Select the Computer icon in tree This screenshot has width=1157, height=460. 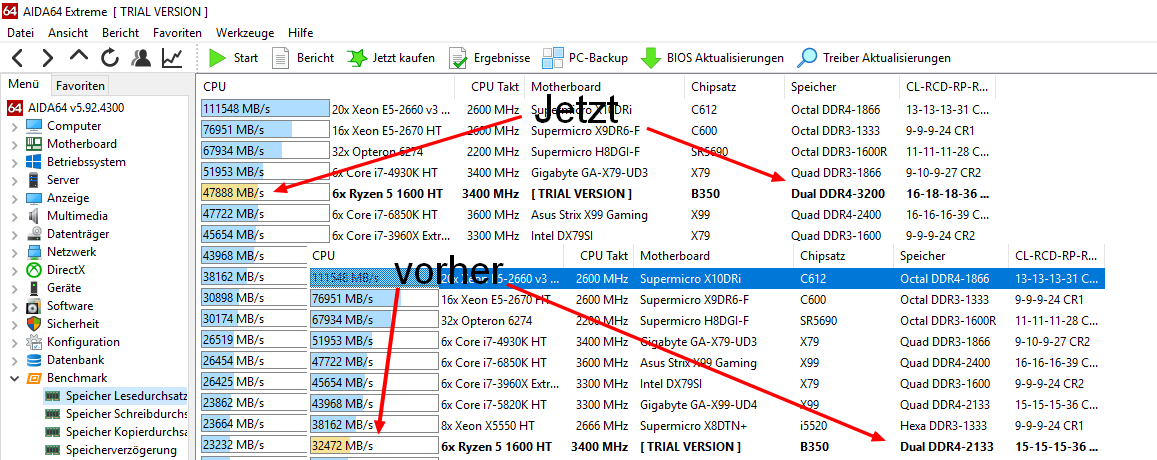point(34,126)
